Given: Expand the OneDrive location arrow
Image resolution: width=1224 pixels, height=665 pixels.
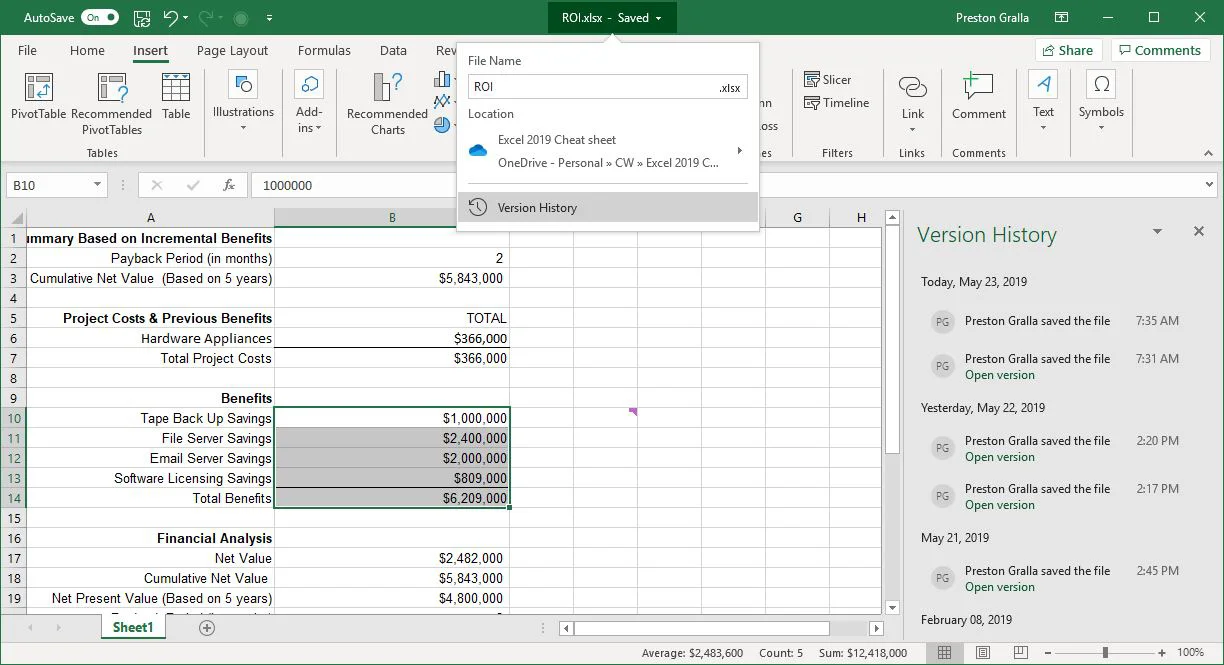Looking at the screenshot, I should [x=740, y=151].
